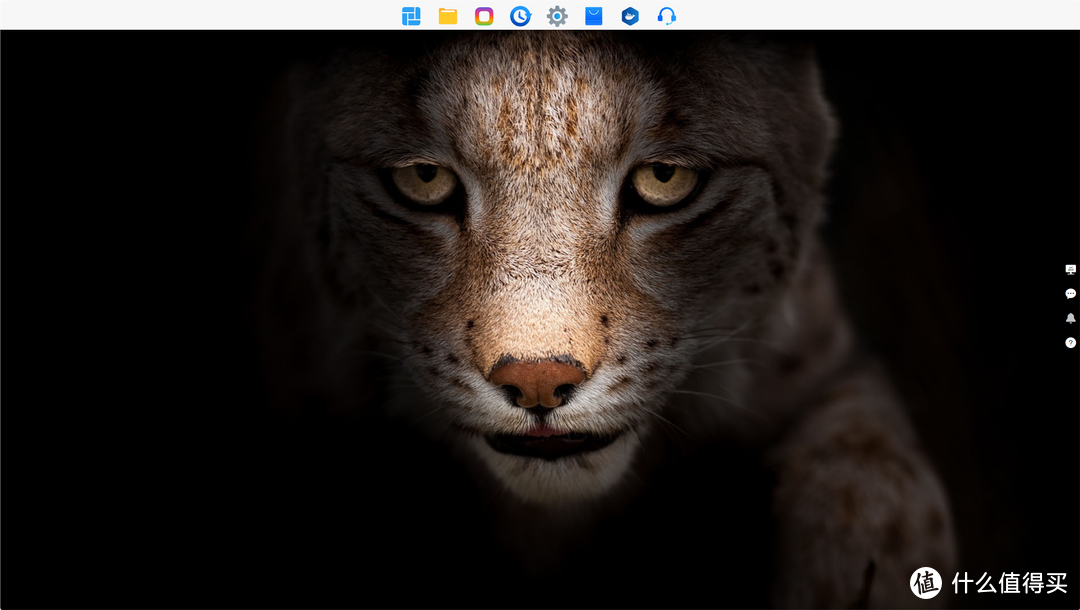
Task: Open the blue clock backup app
Action: [520, 16]
